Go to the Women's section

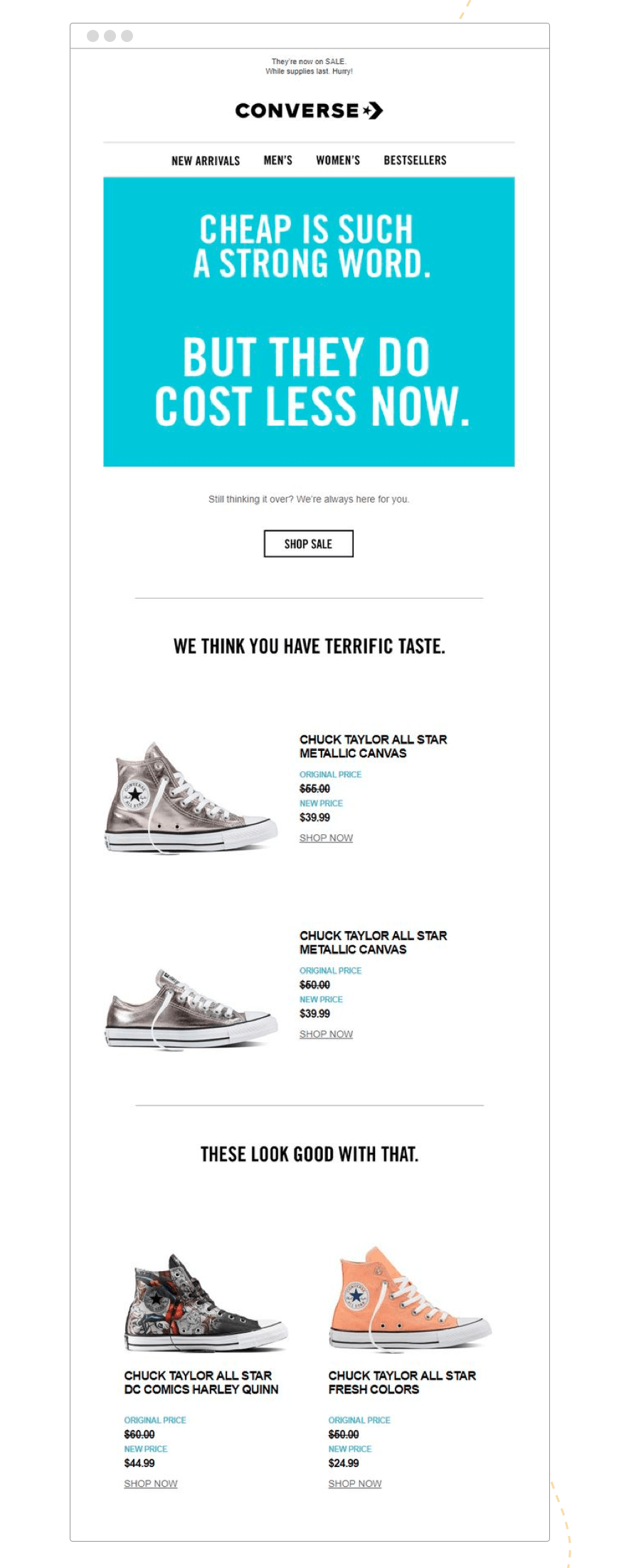[338, 160]
